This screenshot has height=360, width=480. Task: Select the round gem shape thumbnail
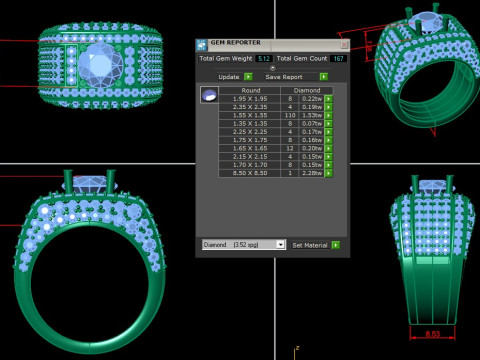[x=209, y=95]
